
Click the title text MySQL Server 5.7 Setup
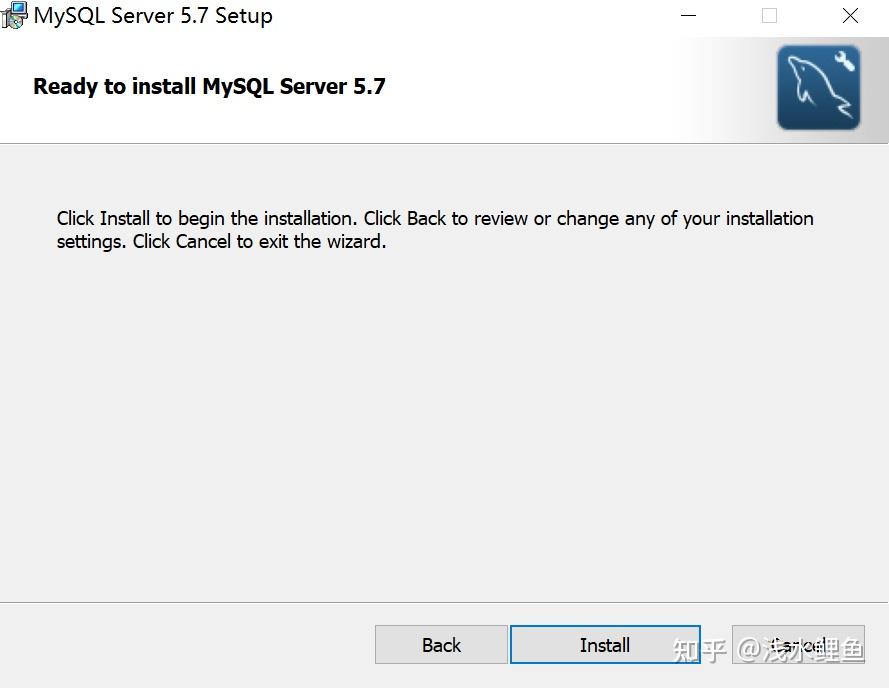tap(153, 16)
